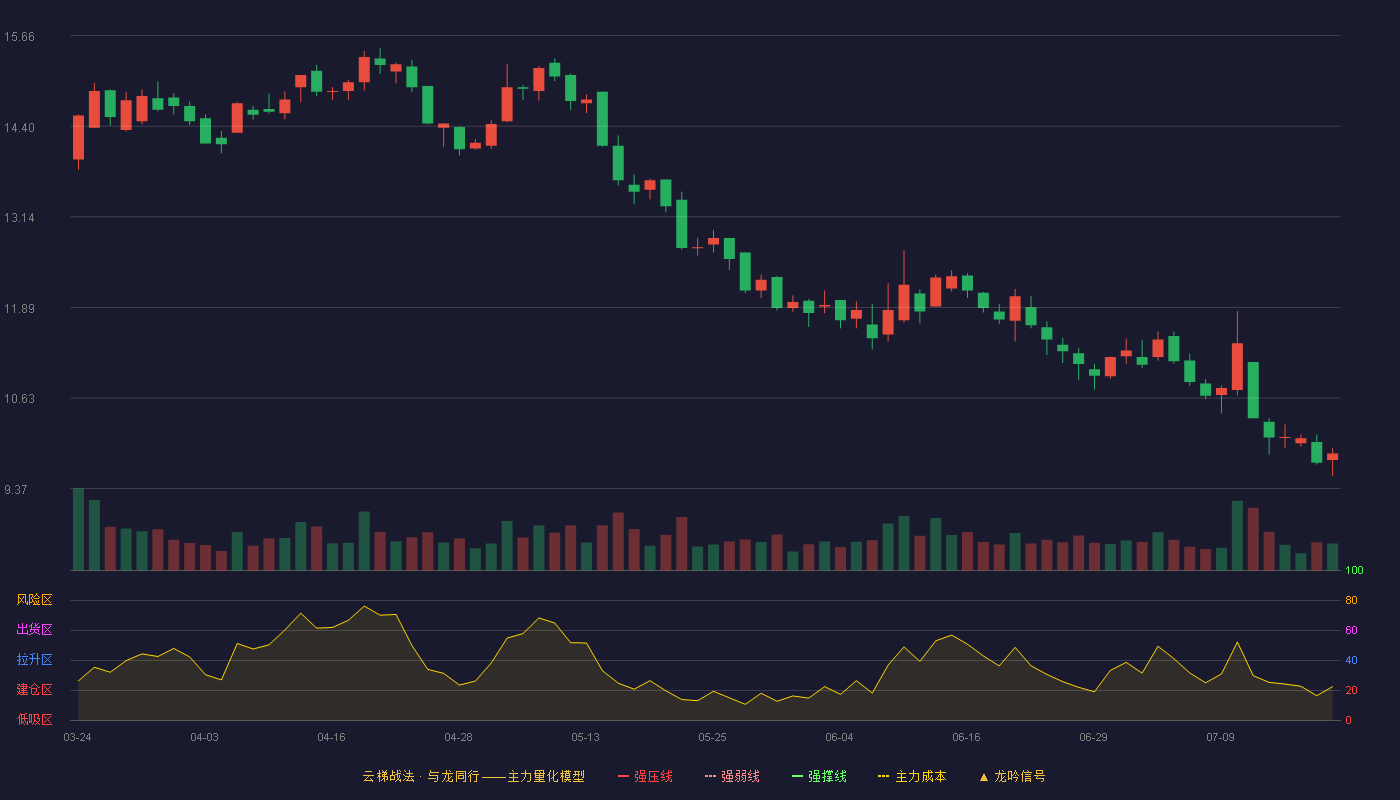Click the 07-09 date axis label

click(1220, 737)
